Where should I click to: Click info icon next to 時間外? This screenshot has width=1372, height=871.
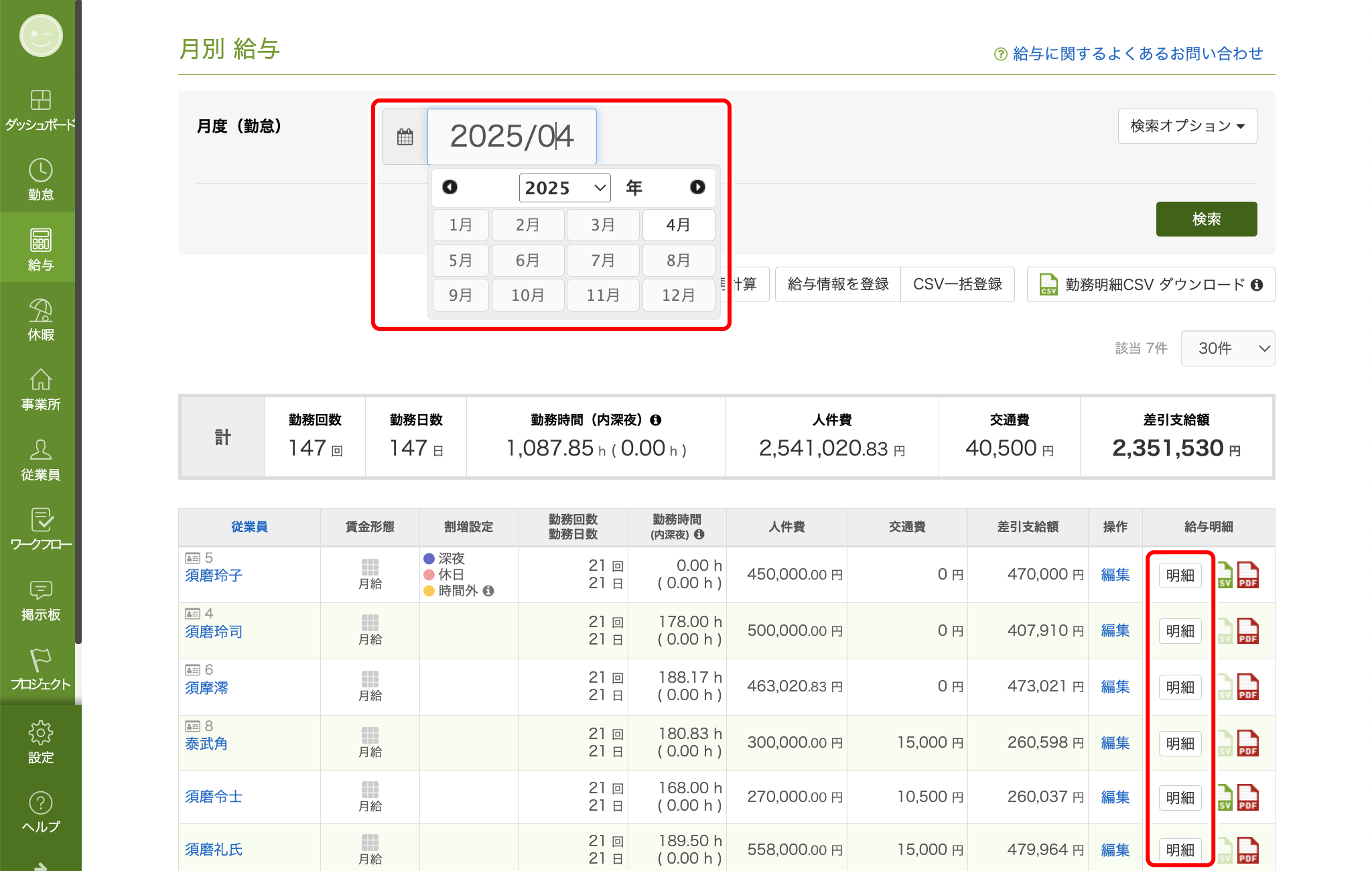tap(488, 591)
